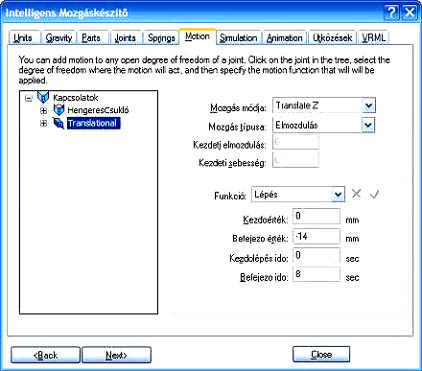Switch to the Simulation tab

(x=238, y=38)
